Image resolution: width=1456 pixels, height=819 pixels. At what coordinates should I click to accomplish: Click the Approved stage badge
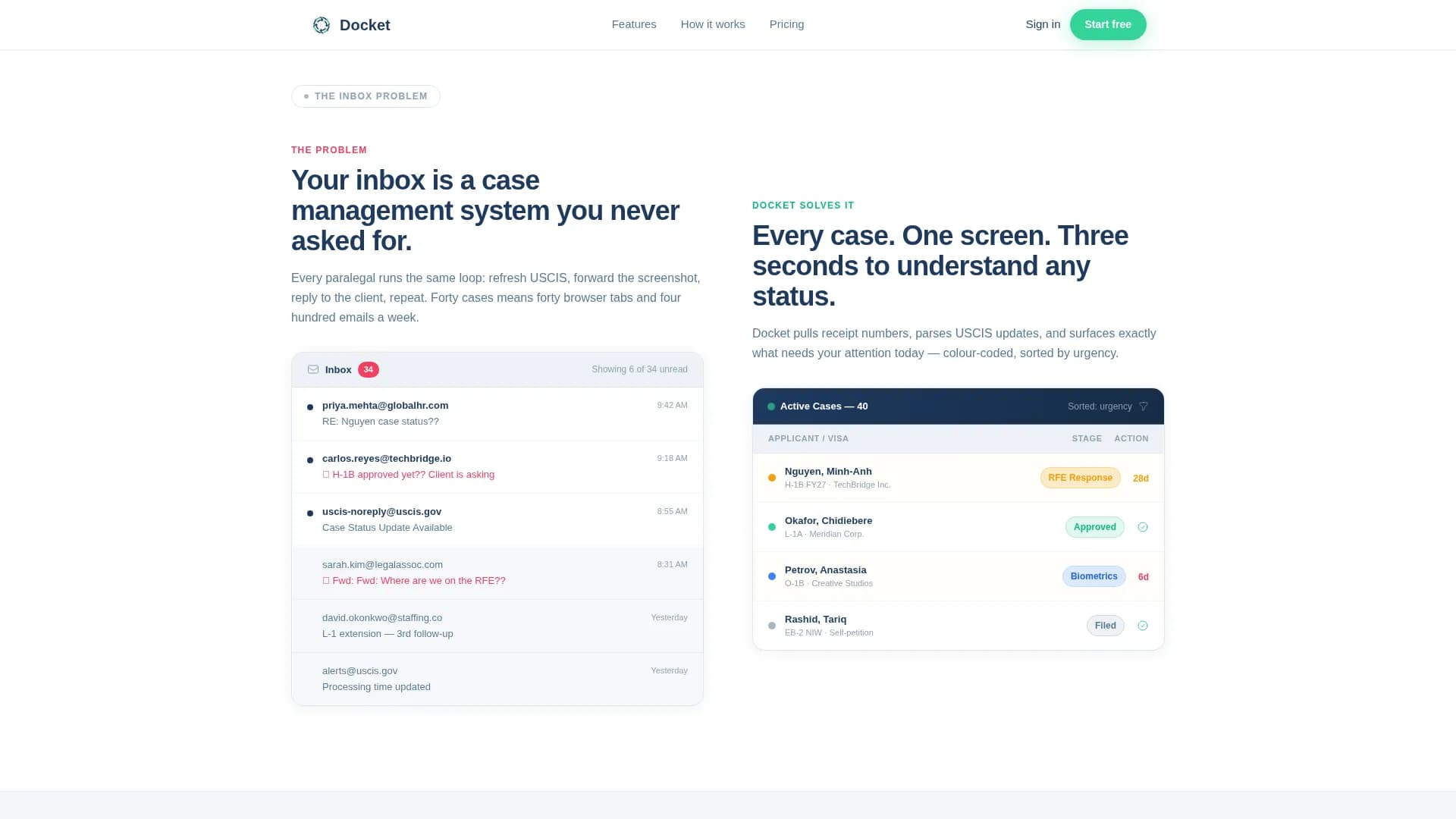click(x=1094, y=527)
